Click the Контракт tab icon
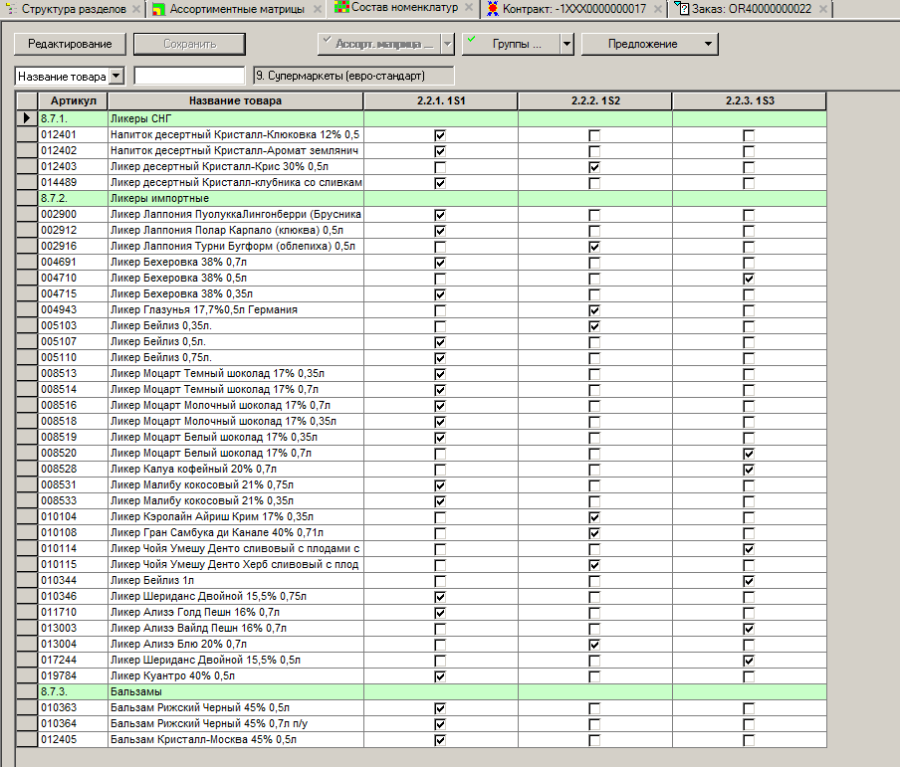 492,9
